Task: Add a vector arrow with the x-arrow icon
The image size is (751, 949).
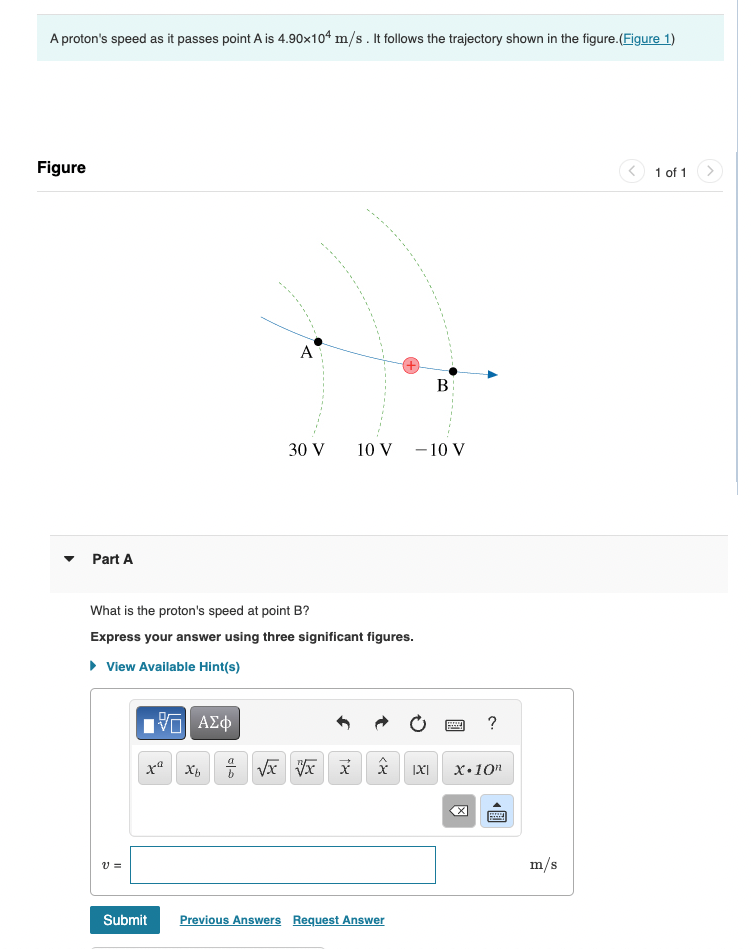Action: [344, 768]
